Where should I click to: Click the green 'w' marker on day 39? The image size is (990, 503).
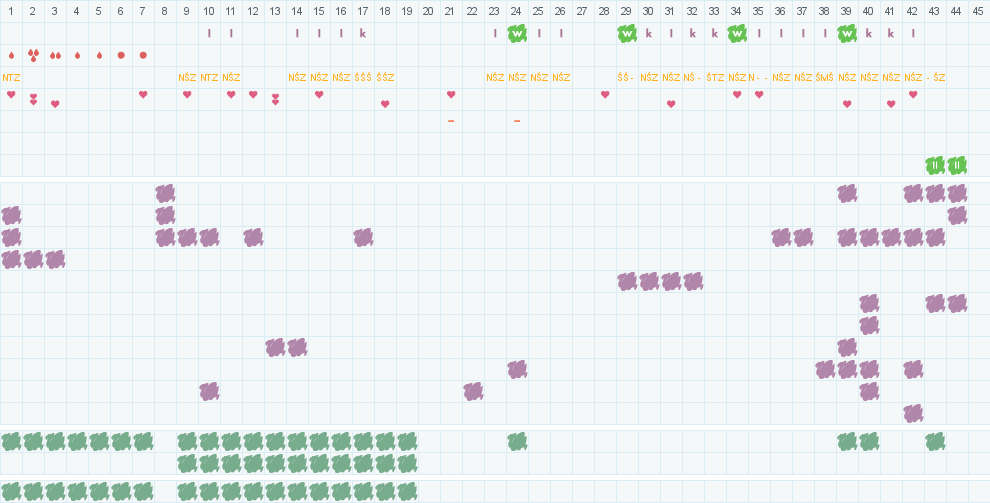point(847,33)
